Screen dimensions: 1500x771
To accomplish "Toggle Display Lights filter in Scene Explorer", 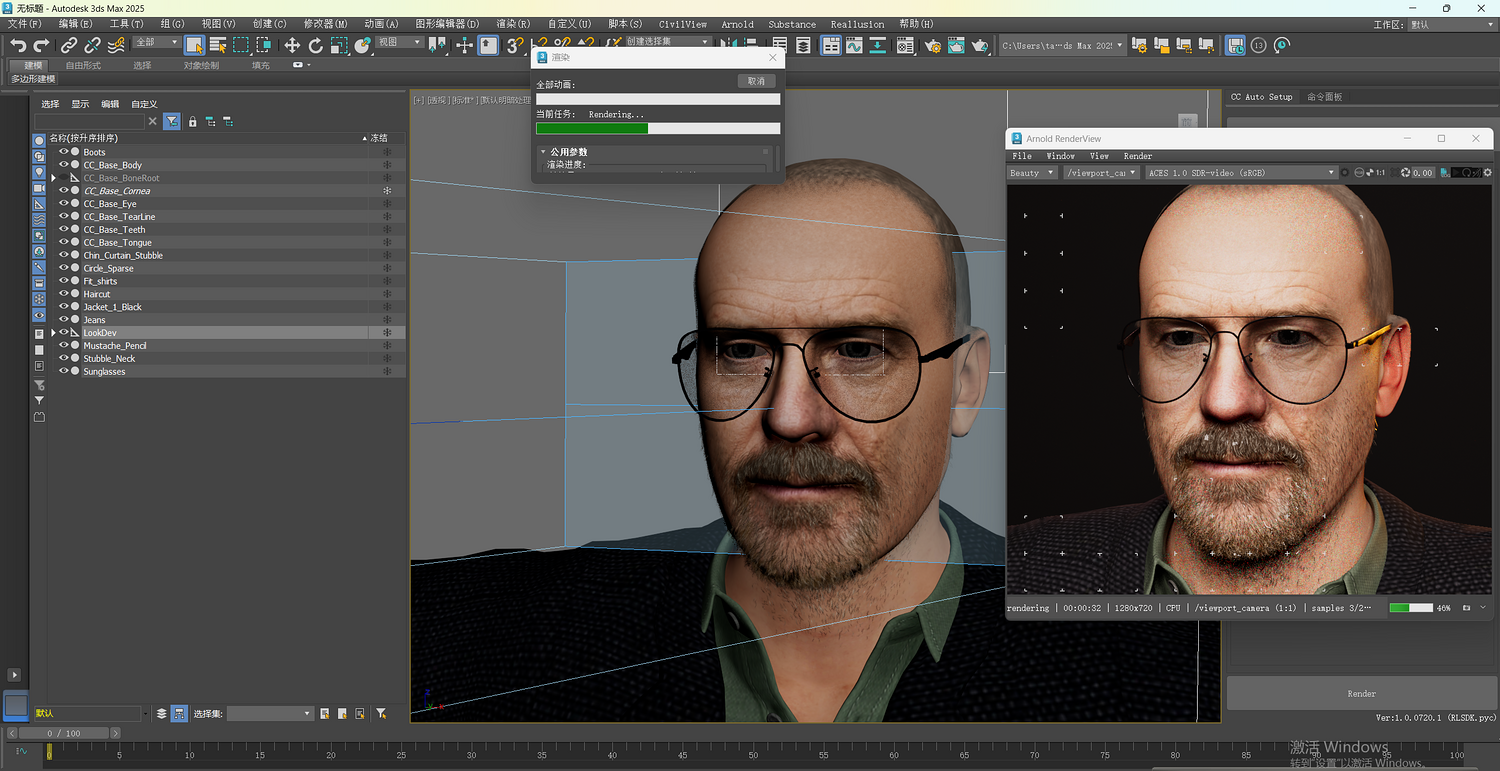I will (x=39, y=172).
